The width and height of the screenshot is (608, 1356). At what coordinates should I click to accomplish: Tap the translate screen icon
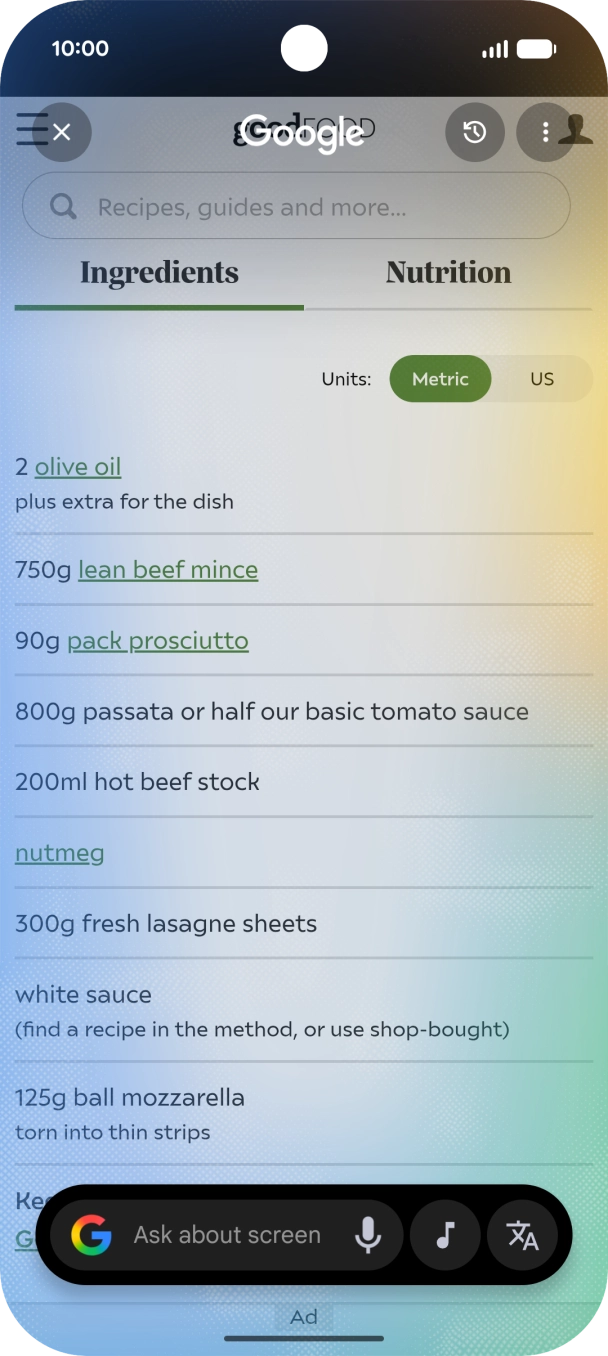tap(522, 1235)
